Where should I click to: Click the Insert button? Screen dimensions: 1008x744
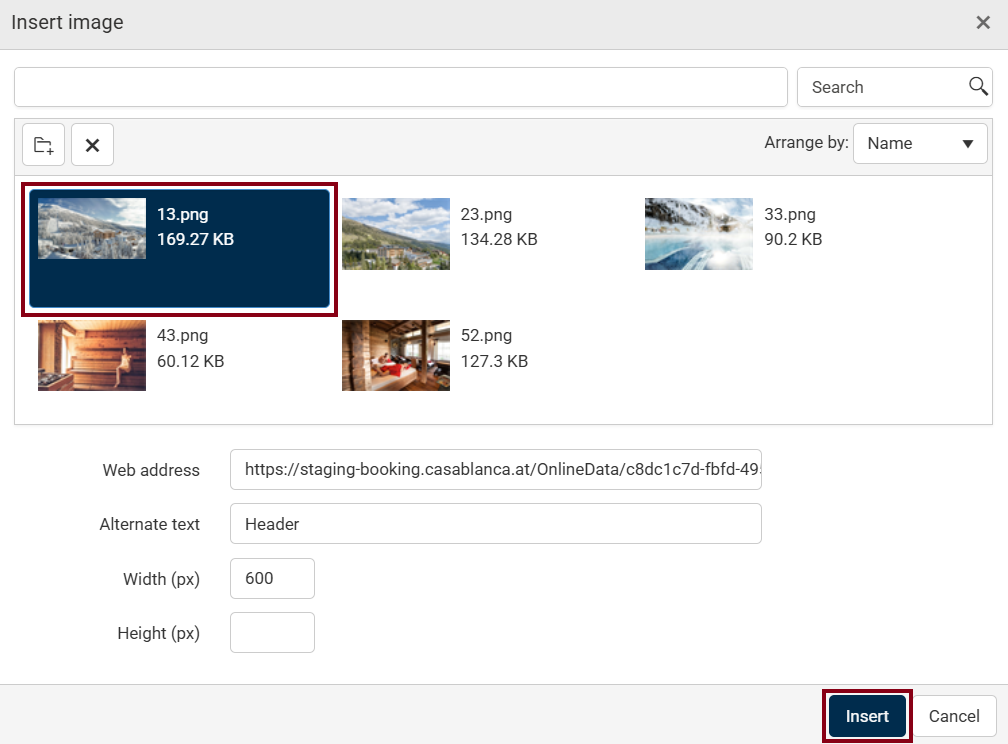(867, 716)
